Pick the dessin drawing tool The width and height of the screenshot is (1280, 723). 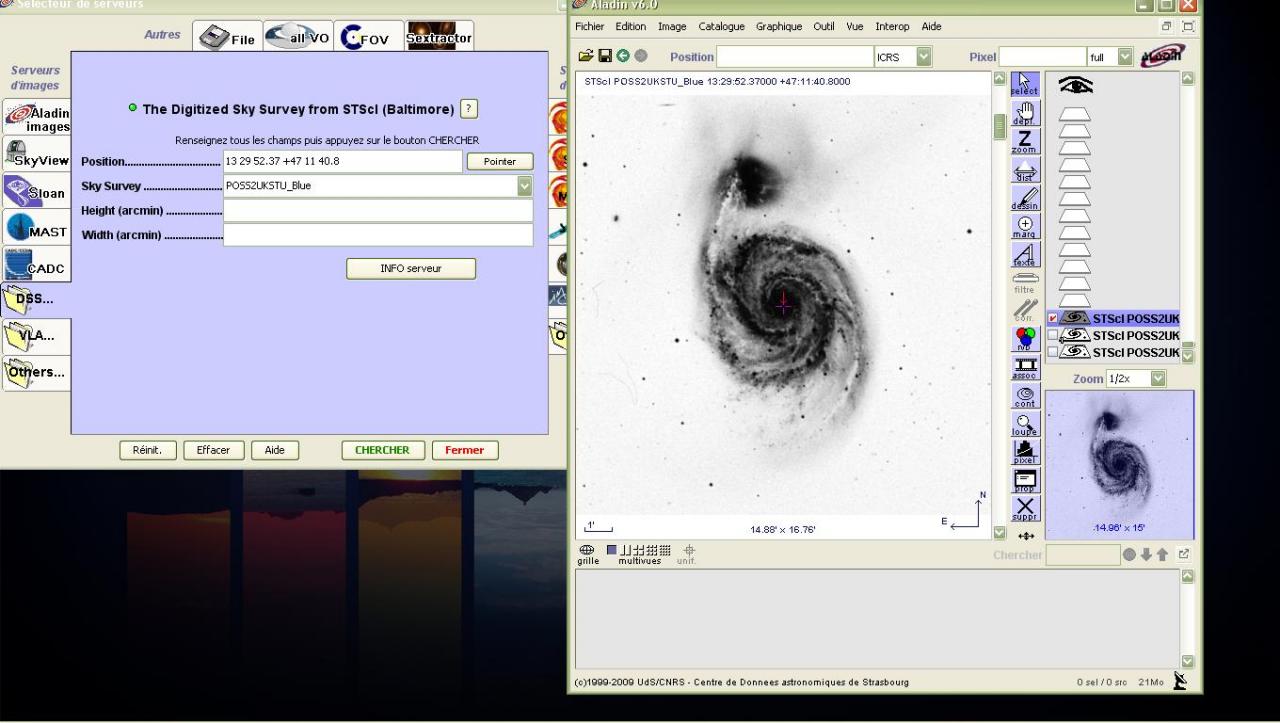pyautogui.click(x=1025, y=198)
